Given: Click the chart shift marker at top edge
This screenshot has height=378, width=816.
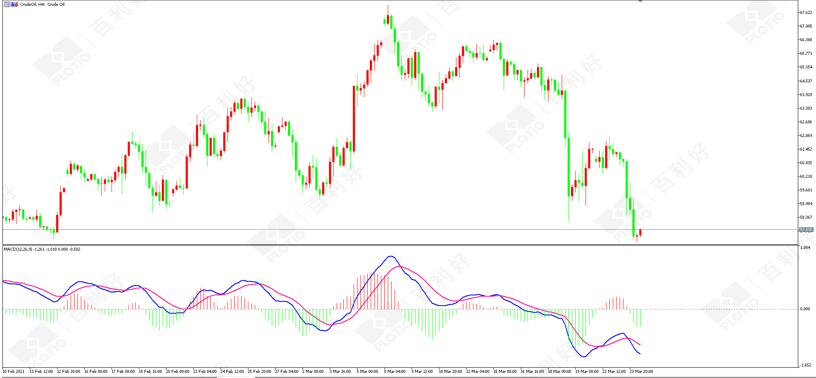Looking at the screenshot, I should 640,1.
